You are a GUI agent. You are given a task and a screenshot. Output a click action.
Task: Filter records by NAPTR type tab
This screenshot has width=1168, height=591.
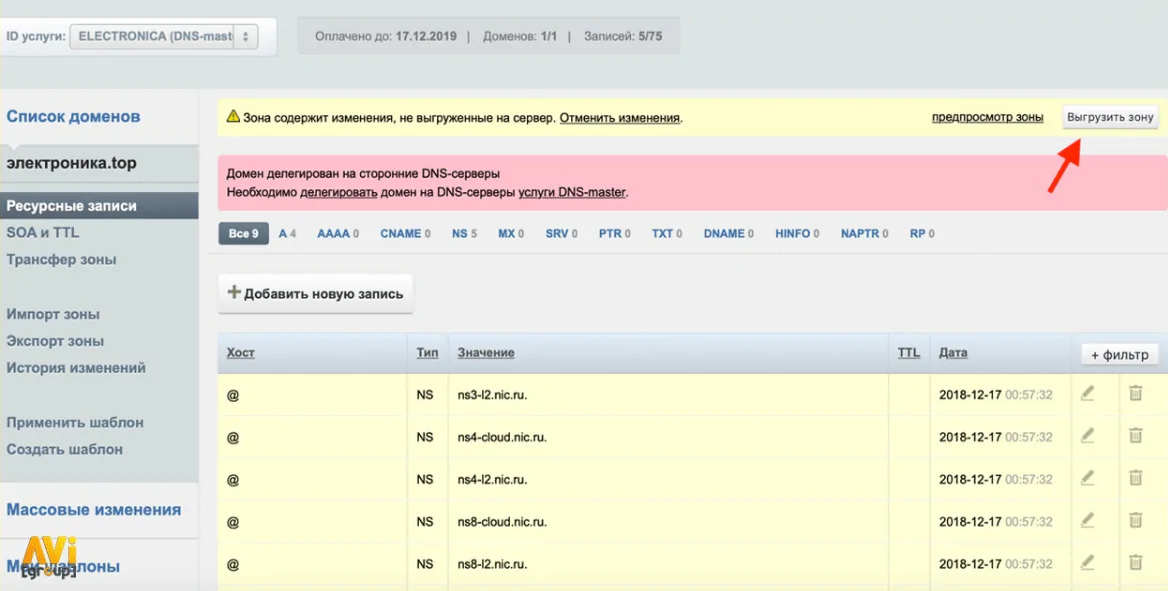864,233
